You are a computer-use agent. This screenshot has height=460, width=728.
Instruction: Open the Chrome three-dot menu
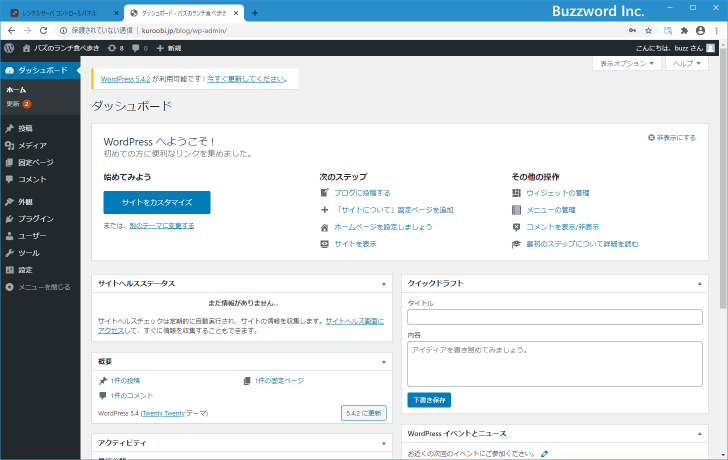click(x=717, y=31)
